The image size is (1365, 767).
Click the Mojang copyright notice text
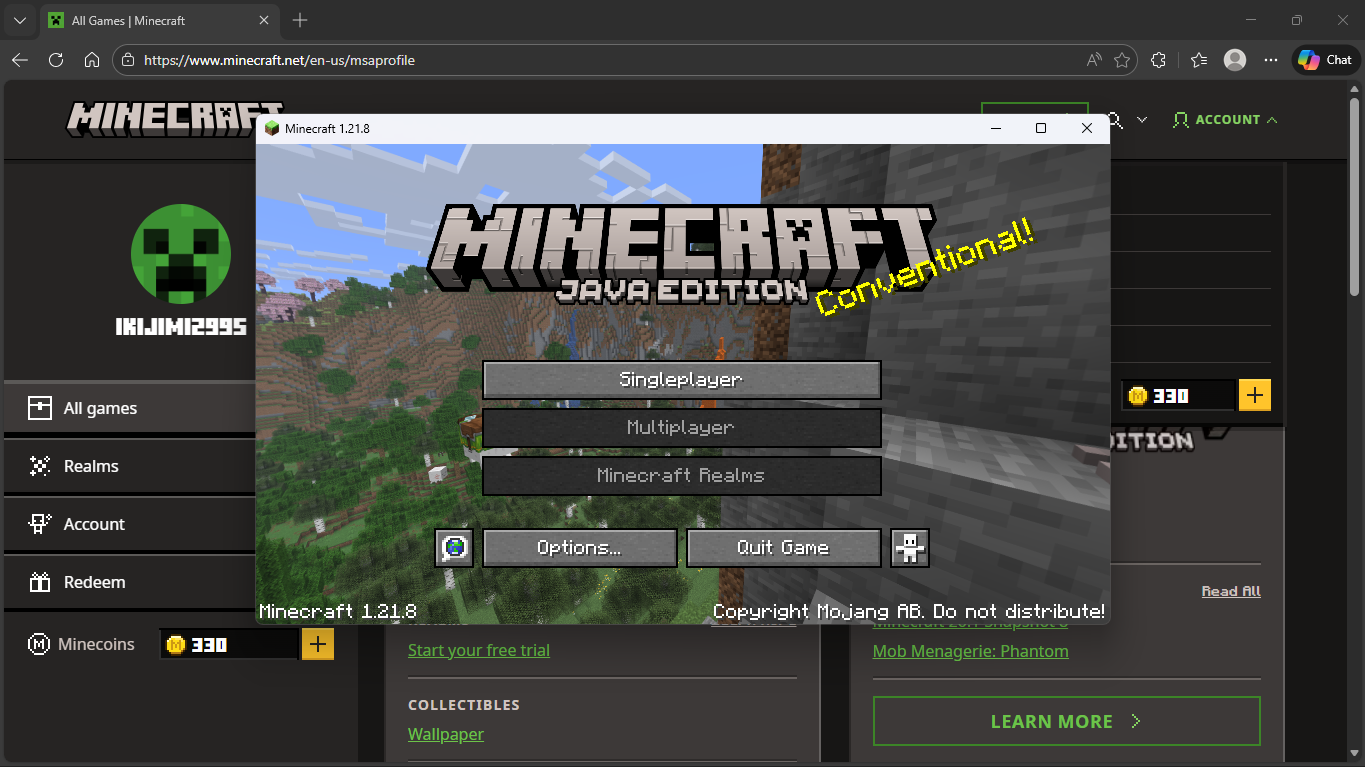pyautogui.click(x=909, y=611)
